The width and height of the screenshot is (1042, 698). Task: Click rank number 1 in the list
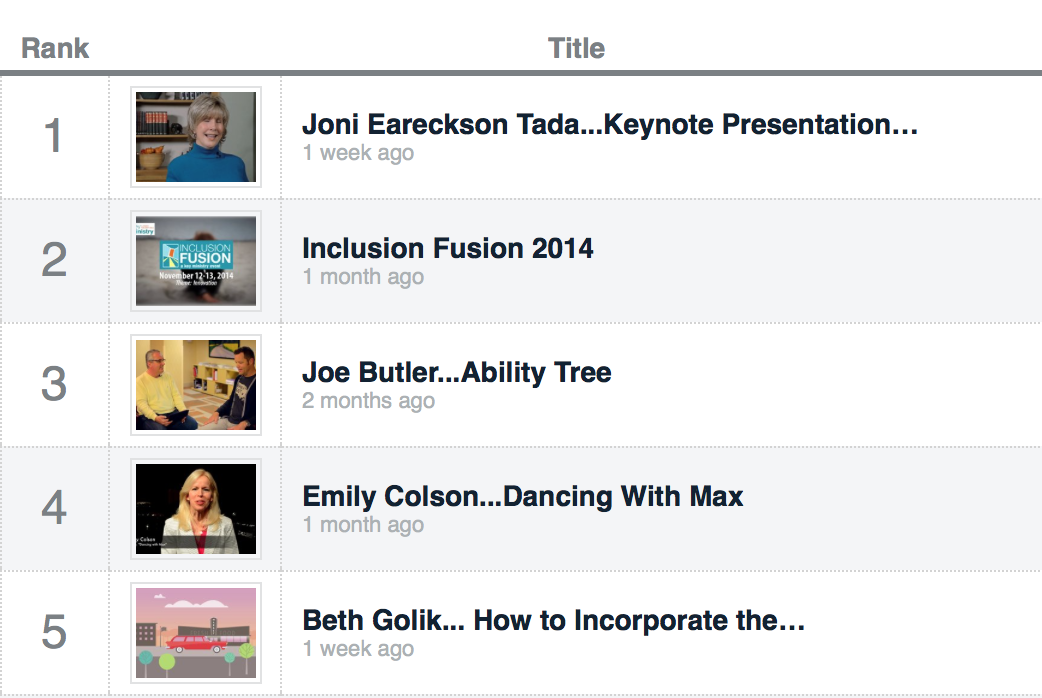click(54, 137)
